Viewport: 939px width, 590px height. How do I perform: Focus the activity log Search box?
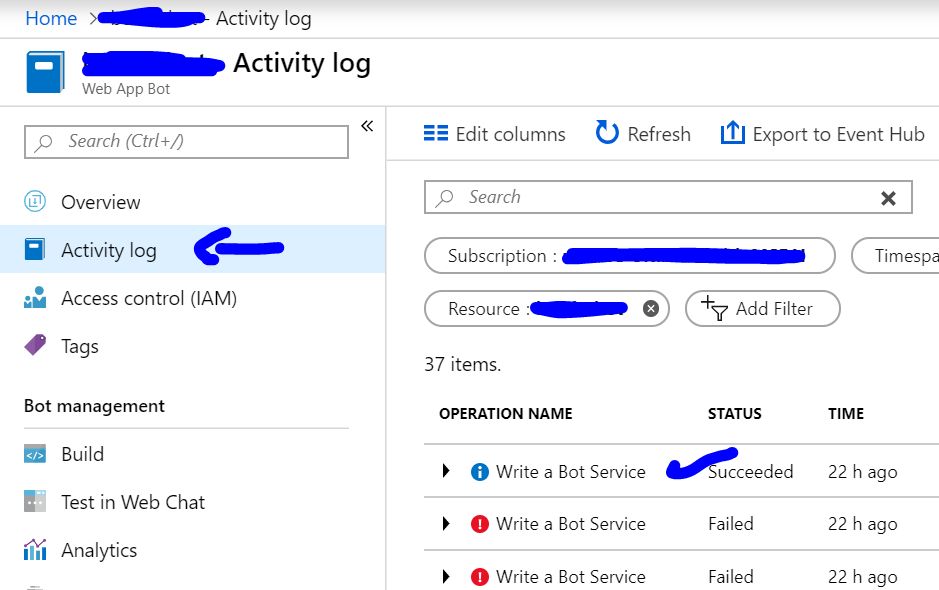[x=668, y=197]
